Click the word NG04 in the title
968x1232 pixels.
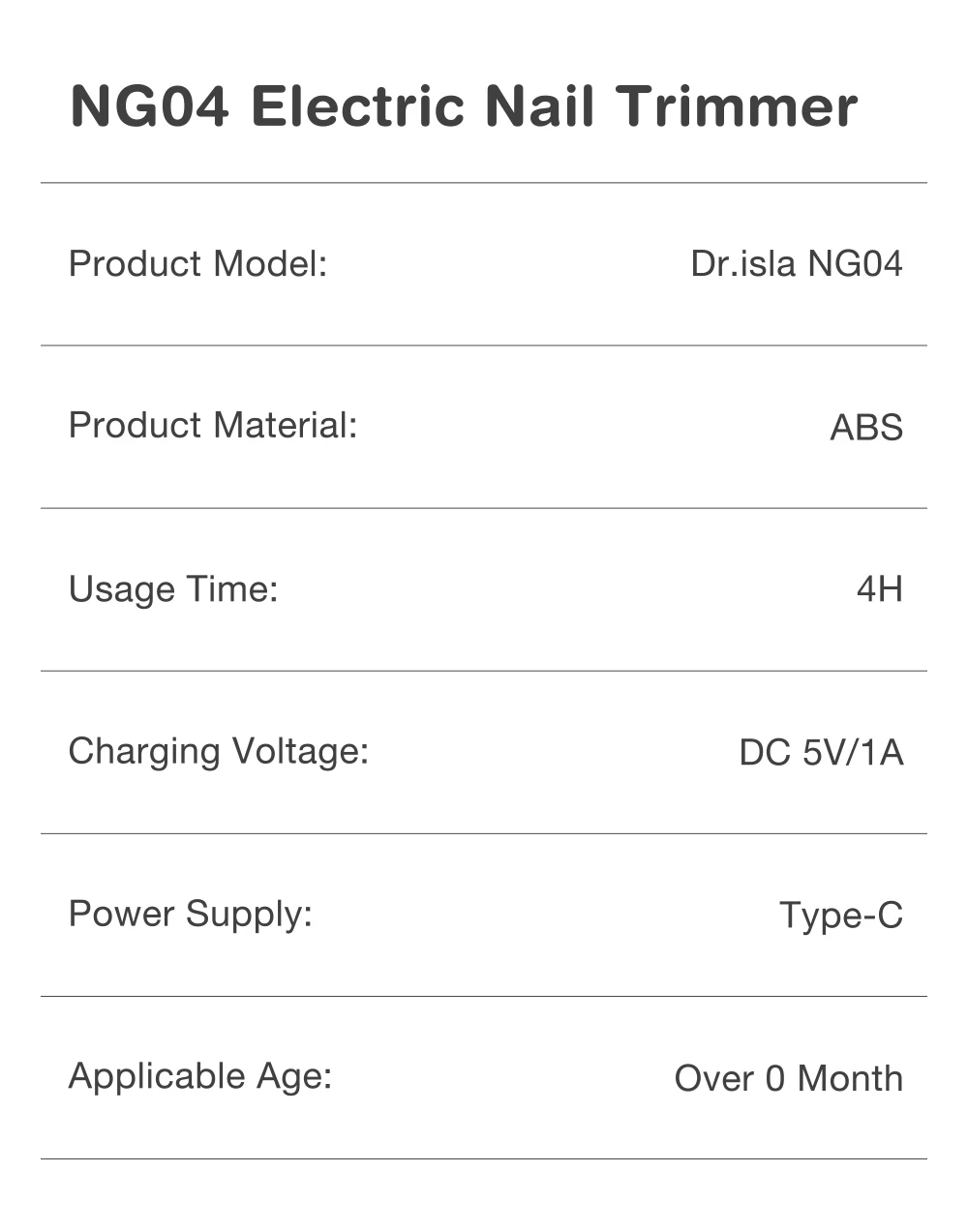[x=150, y=106]
